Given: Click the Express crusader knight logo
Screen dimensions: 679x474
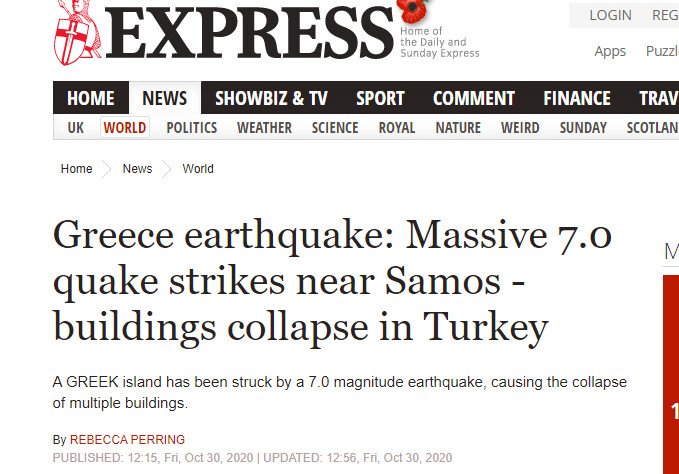Looking at the screenshot, I should (x=76, y=32).
